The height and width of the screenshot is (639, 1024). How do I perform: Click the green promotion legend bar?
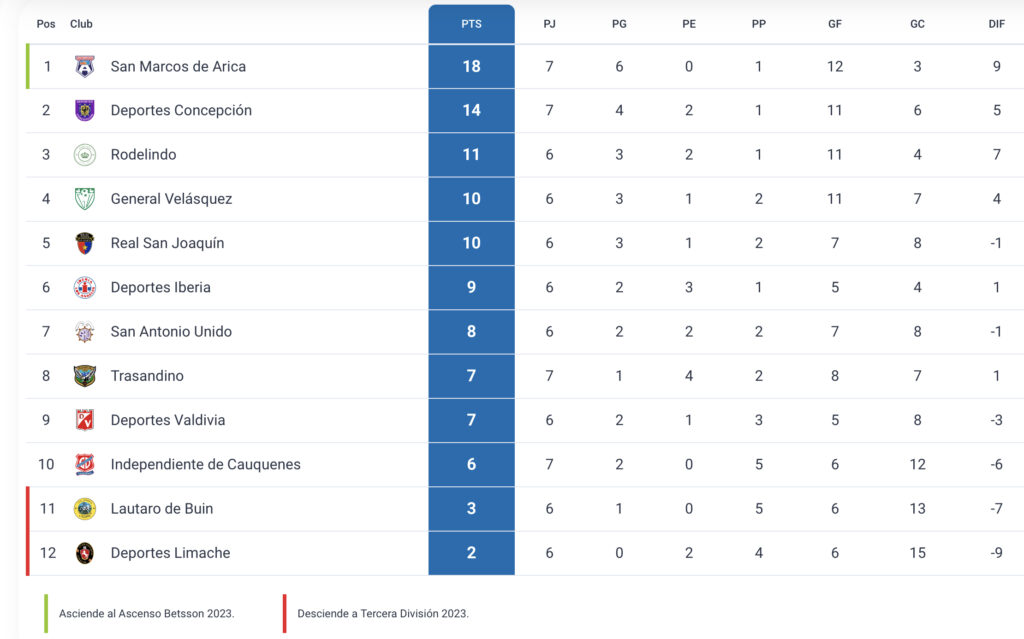pyautogui.click(x=46, y=613)
